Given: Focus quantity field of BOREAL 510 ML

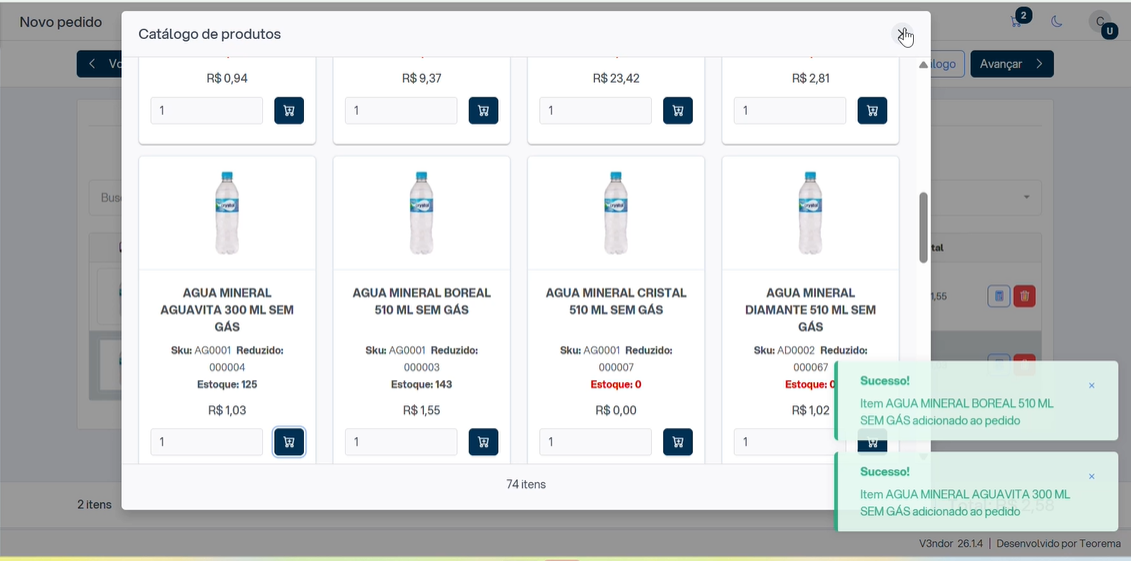Looking at the screenshot, I should coord(401,442).
